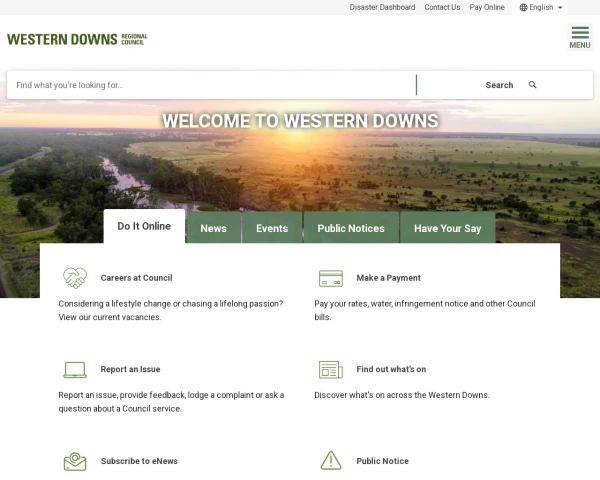The width and height of the screenshot is (600, 480).
Task: Click the envelope Subscribe to eNews icon
Action: pyautogui.click(x=75, y=461)
